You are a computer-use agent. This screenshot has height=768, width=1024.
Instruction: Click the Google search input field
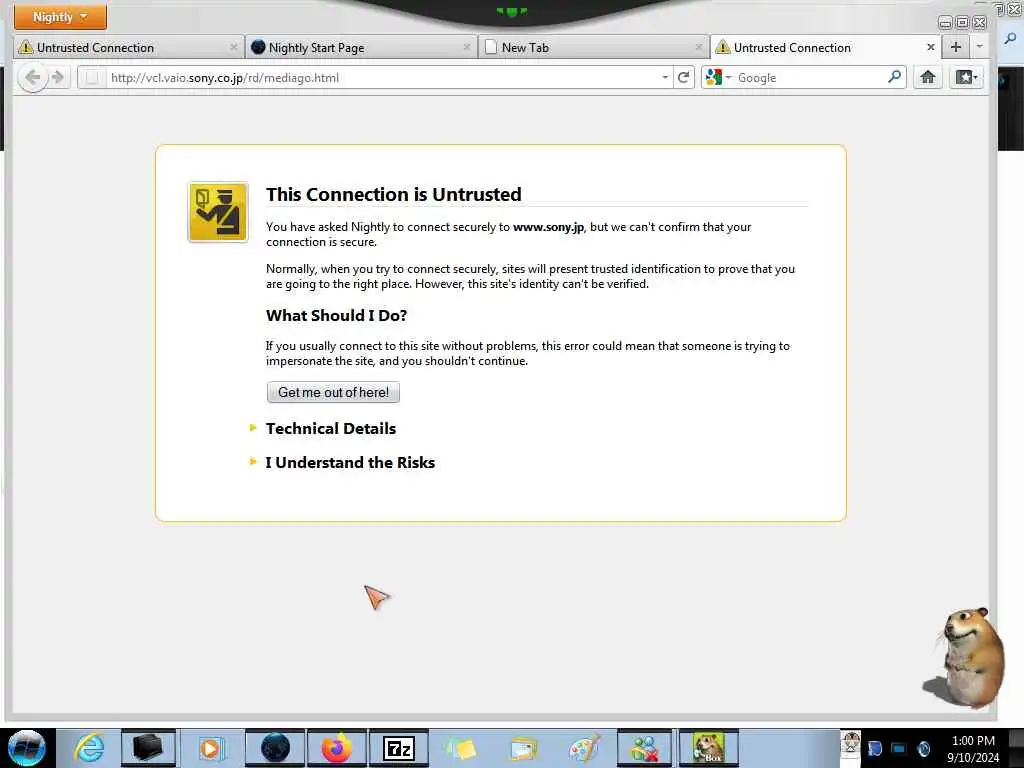click(x=810, y=78)
